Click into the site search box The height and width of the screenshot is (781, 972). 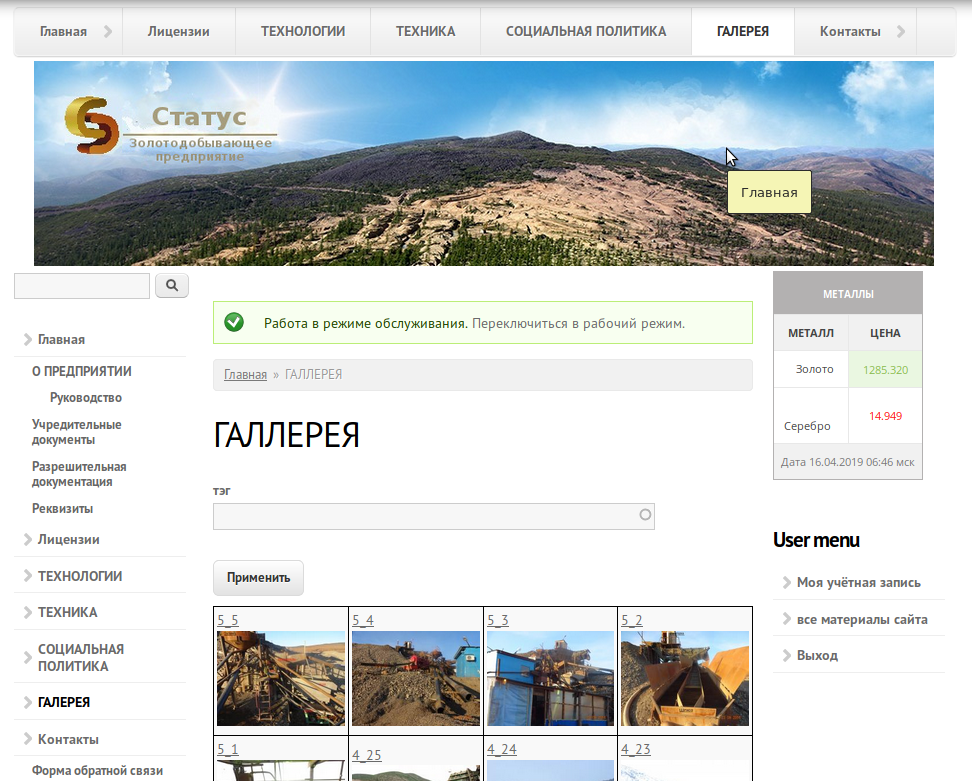click(x=81, y=286)
